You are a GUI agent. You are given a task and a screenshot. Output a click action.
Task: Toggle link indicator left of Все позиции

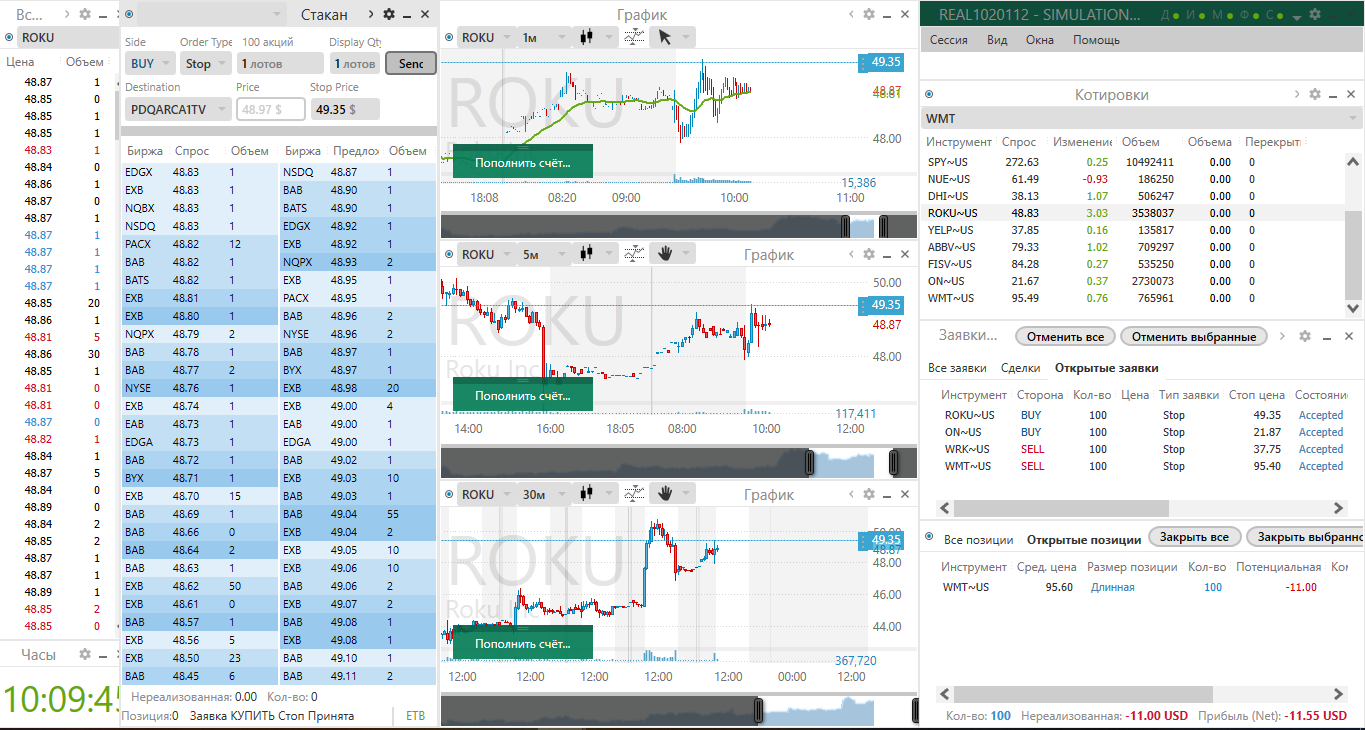pos(930,538)
